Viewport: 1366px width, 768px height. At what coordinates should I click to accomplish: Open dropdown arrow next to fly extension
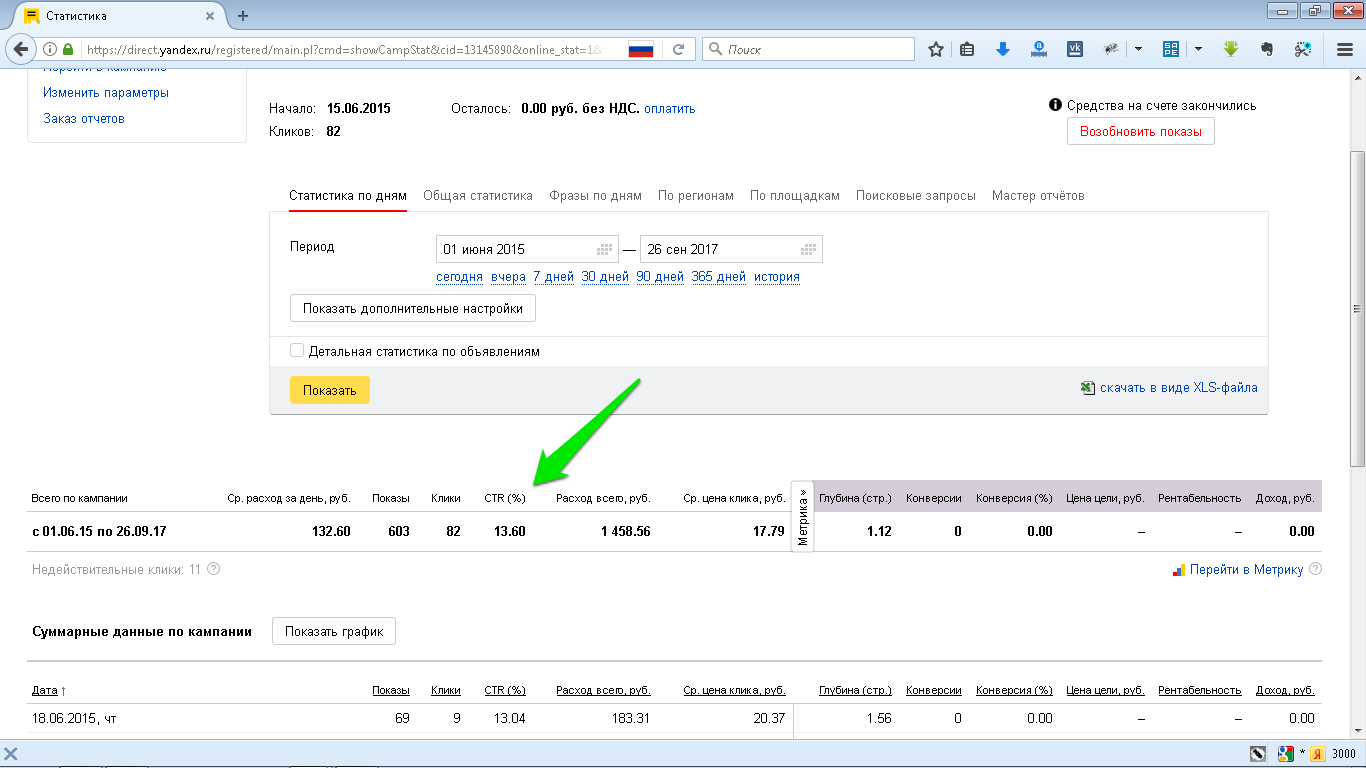point(1138,49)
